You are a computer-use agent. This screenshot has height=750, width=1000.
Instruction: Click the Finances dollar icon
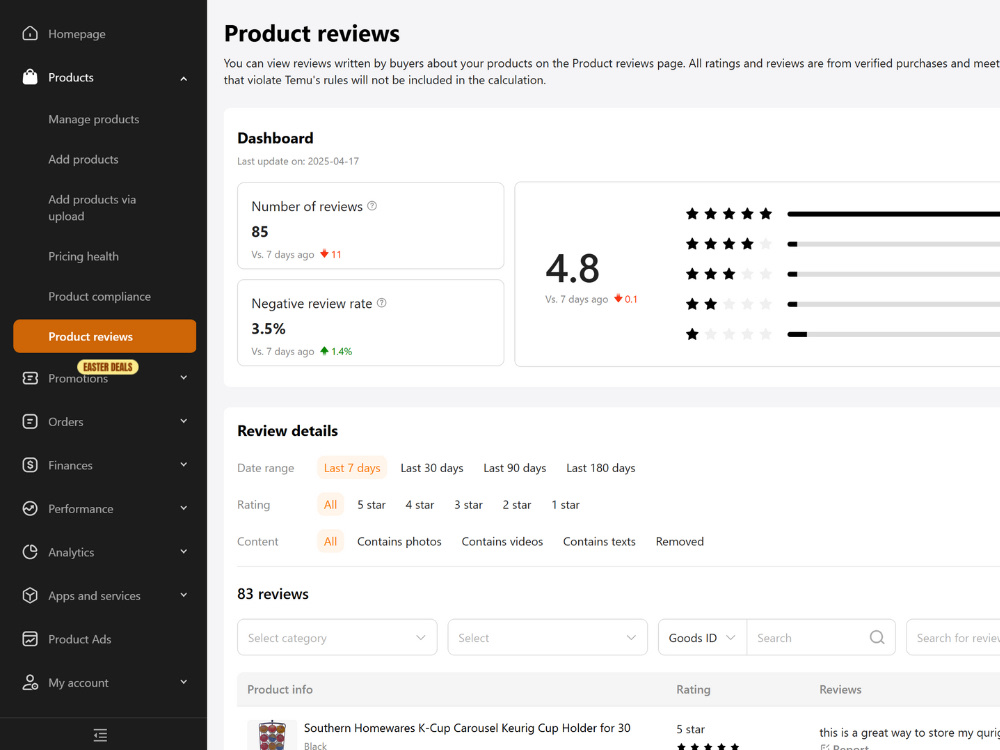pyautogui.click(x=30, y=465)
